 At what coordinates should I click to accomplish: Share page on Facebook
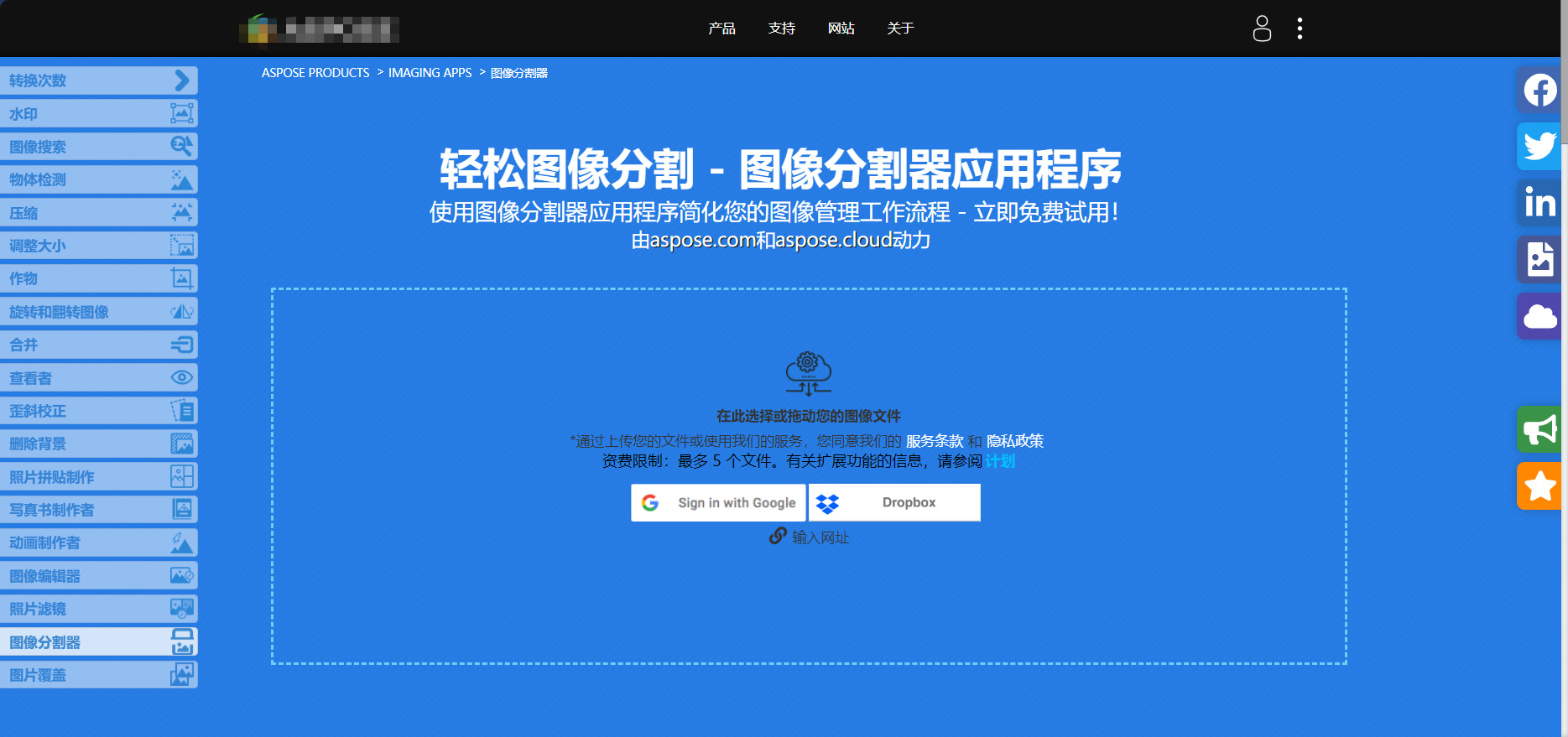click(x=1539, y=90)
